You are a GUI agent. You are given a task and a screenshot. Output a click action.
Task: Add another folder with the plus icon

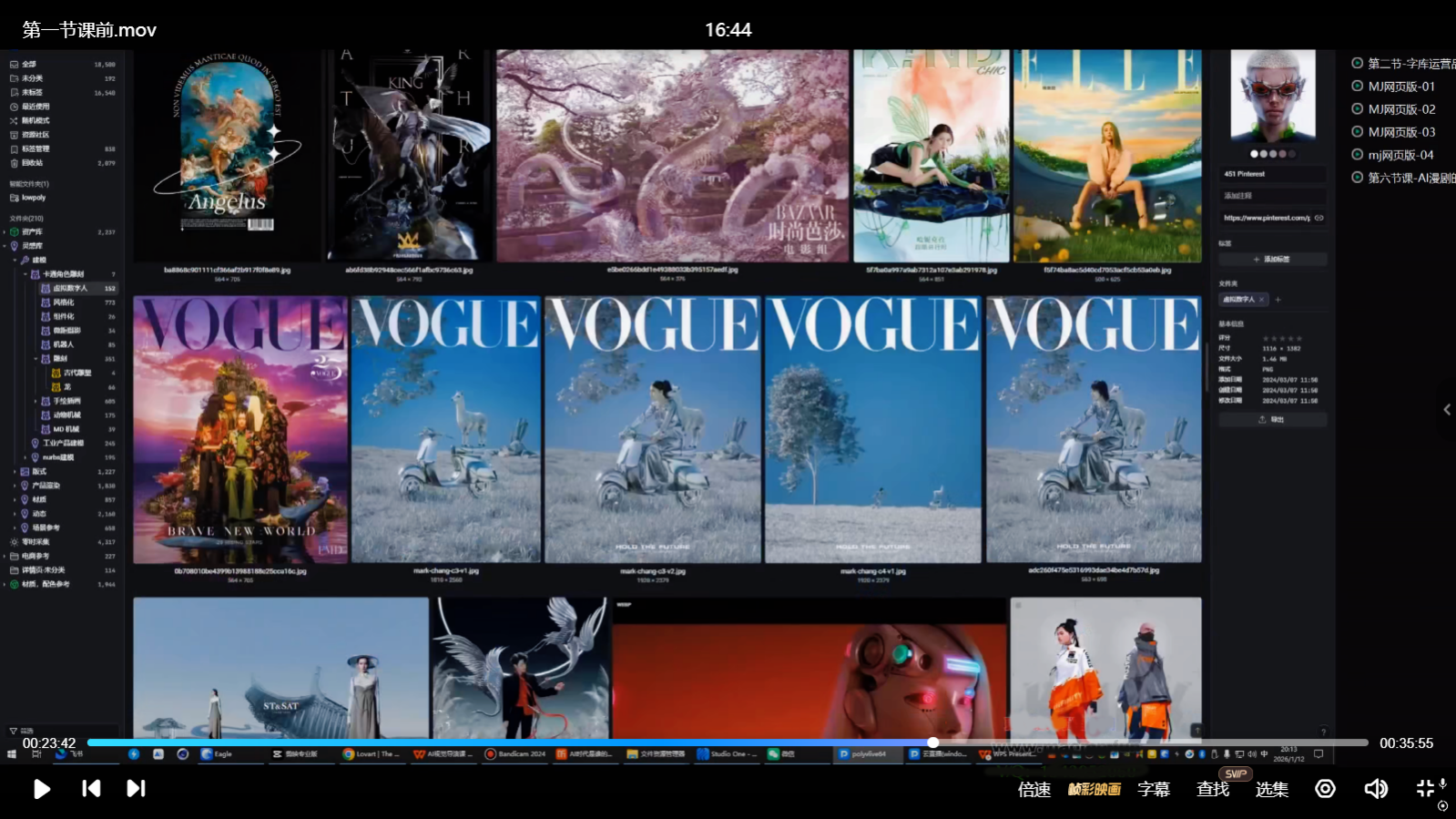coord(1278,300)
